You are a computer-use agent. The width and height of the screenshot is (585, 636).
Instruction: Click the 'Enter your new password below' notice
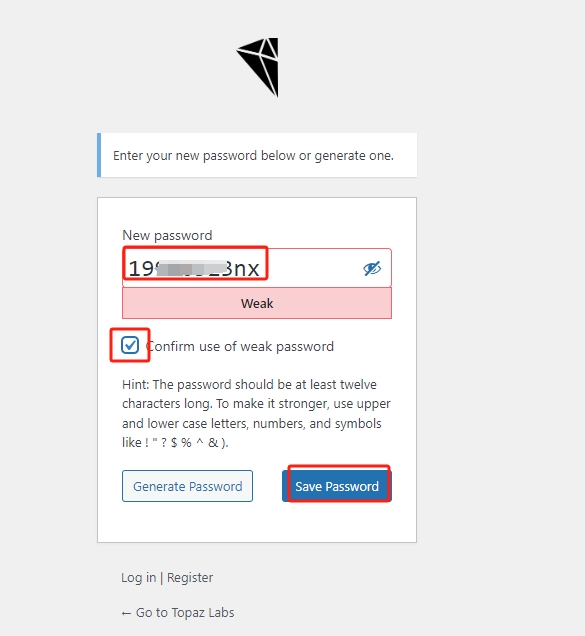[x=257, y=155]
